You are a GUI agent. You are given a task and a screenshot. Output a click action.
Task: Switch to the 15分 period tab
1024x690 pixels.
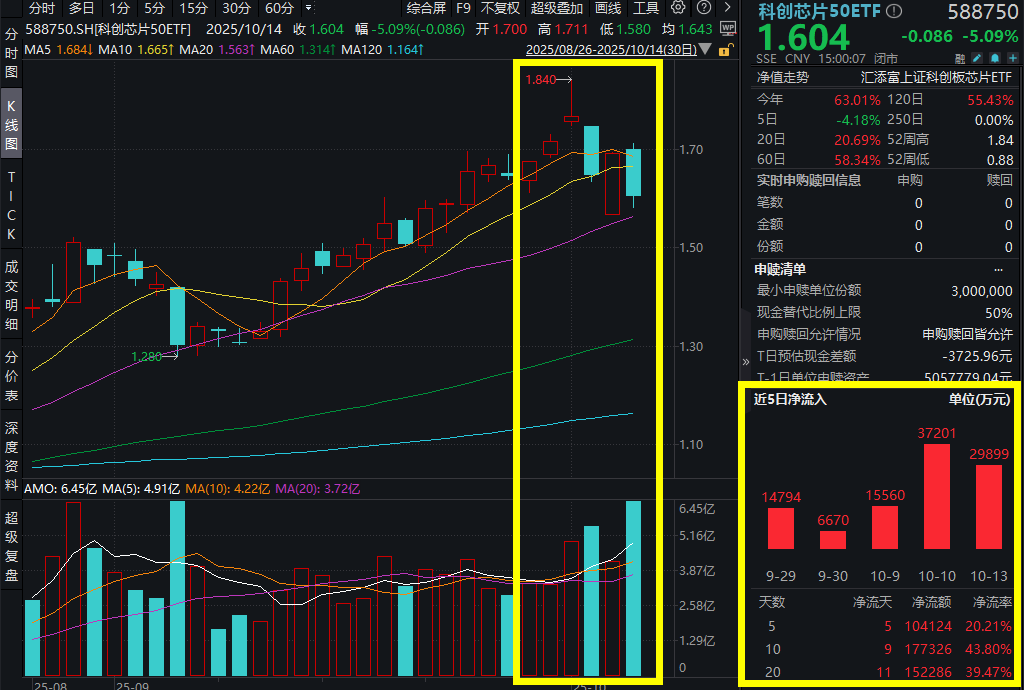(193, 8)
